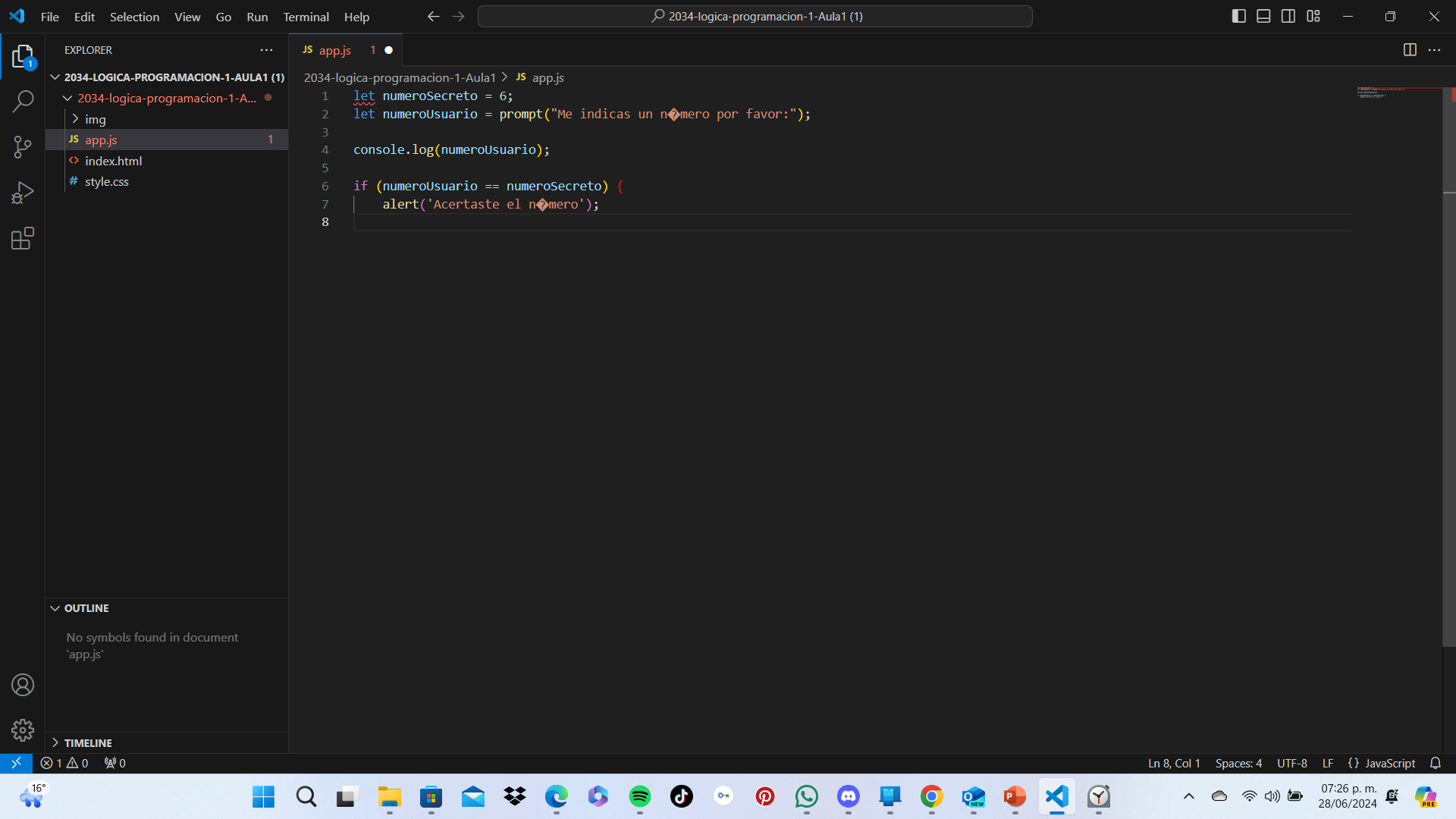Open the Accounts menu icon
Screen dimensions: 1456x819
point(23,685)
